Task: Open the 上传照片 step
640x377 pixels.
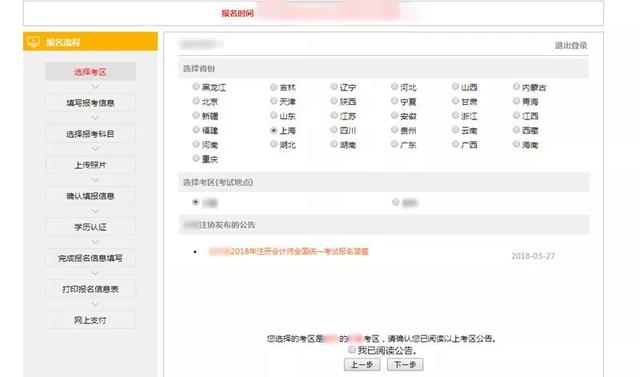Action: (x=90, y=165)
